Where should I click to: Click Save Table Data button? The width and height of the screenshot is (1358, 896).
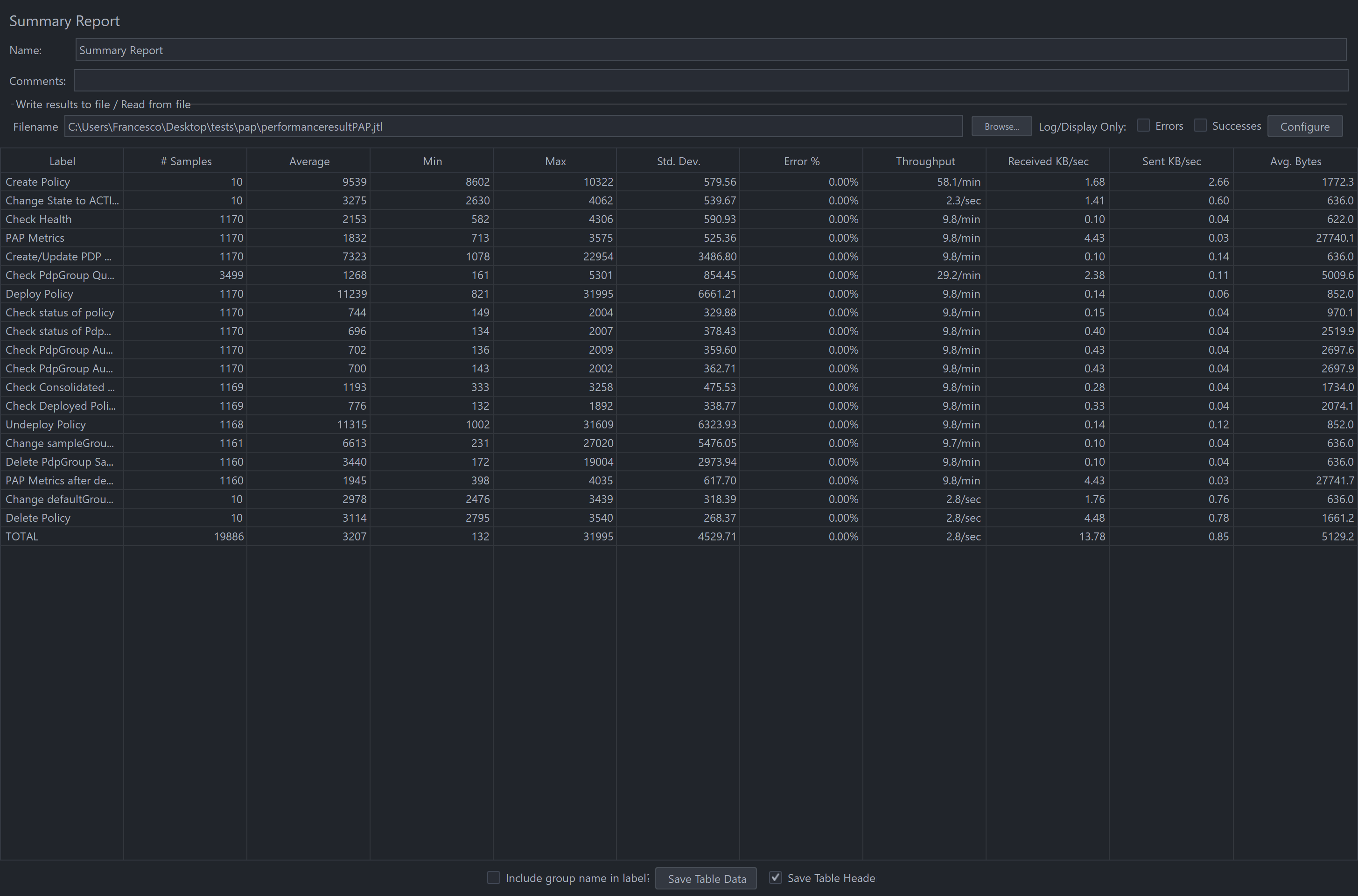tap(706, 878)
